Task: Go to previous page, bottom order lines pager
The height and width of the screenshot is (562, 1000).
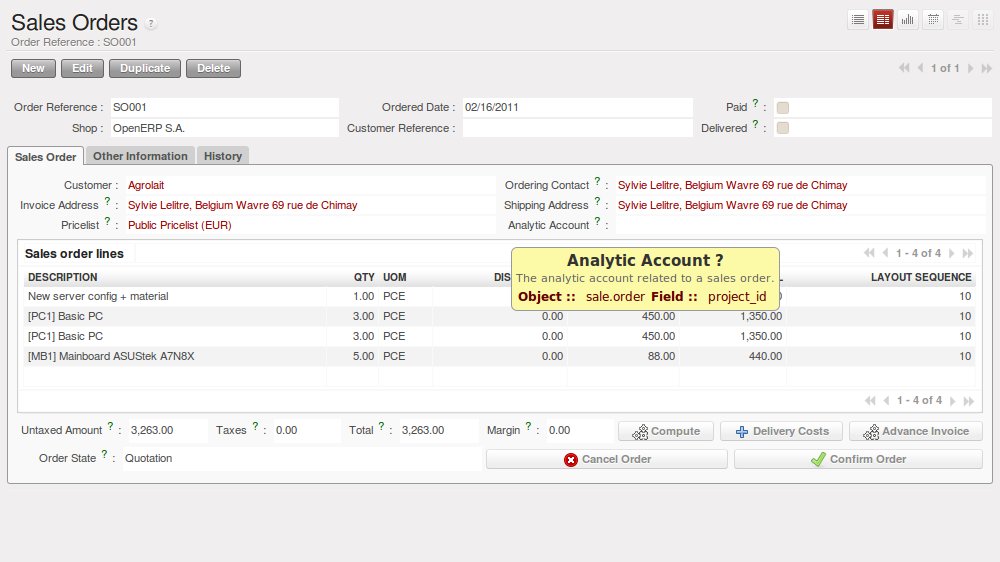Action: coord(886,401)
